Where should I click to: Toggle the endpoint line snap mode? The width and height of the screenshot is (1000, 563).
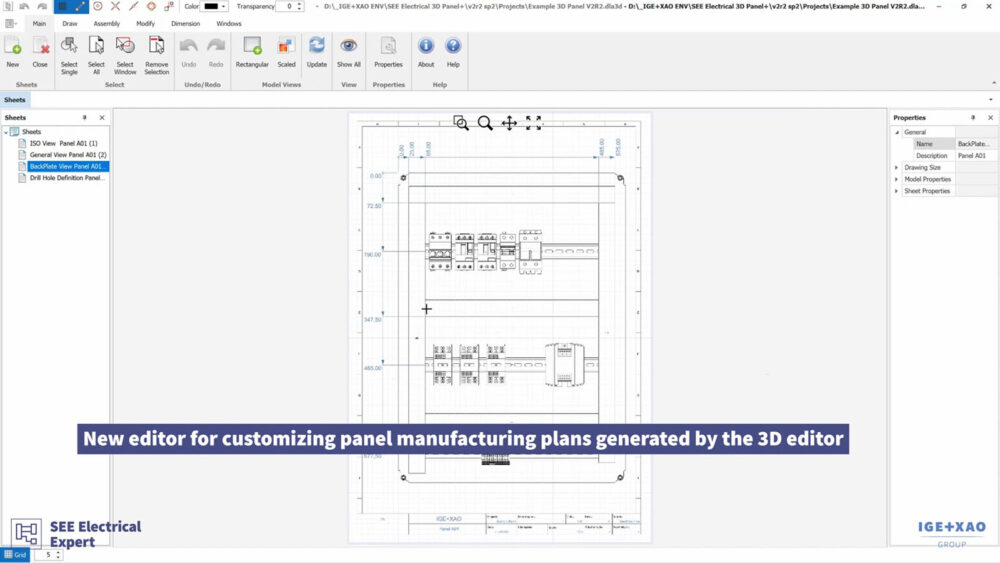point(80,6)
